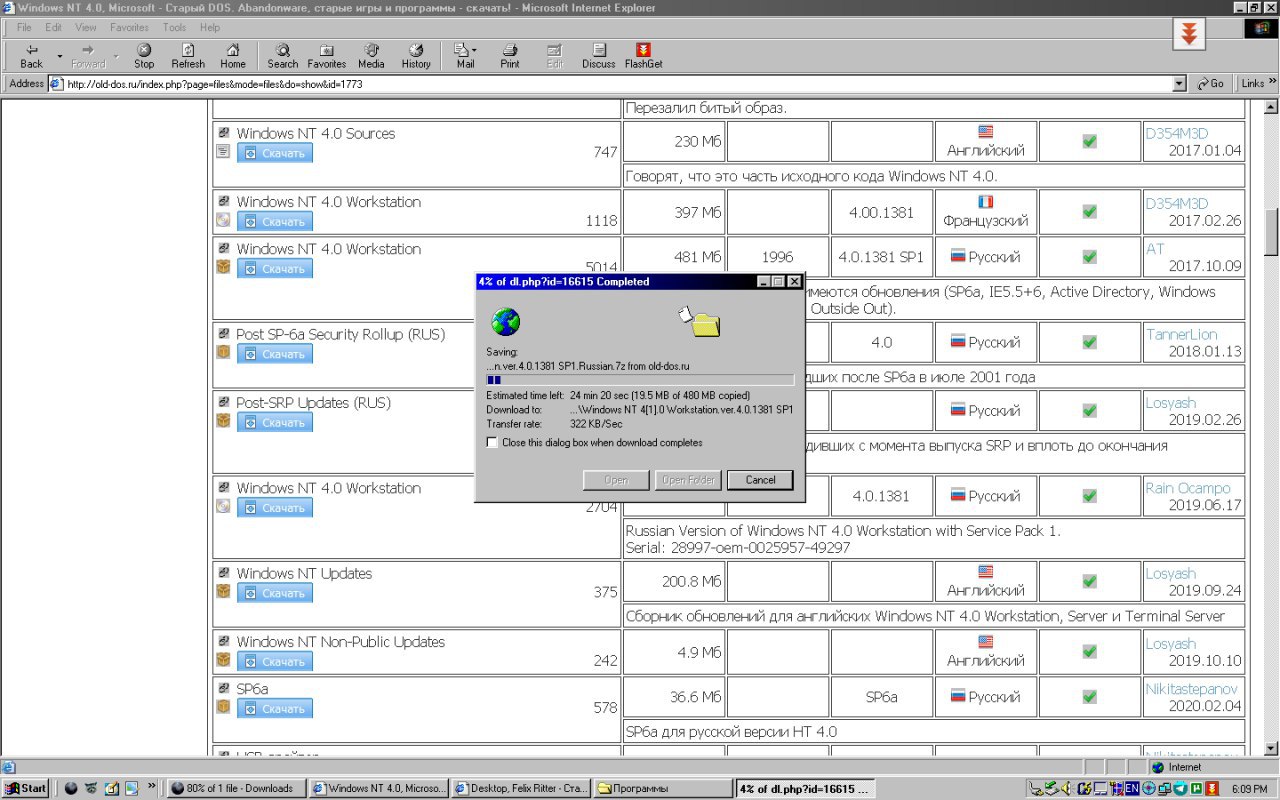Open uploader link TannerLion
Image resolution: width=1280 pixels, height=800 pixels.
[x=1179, y=334]
